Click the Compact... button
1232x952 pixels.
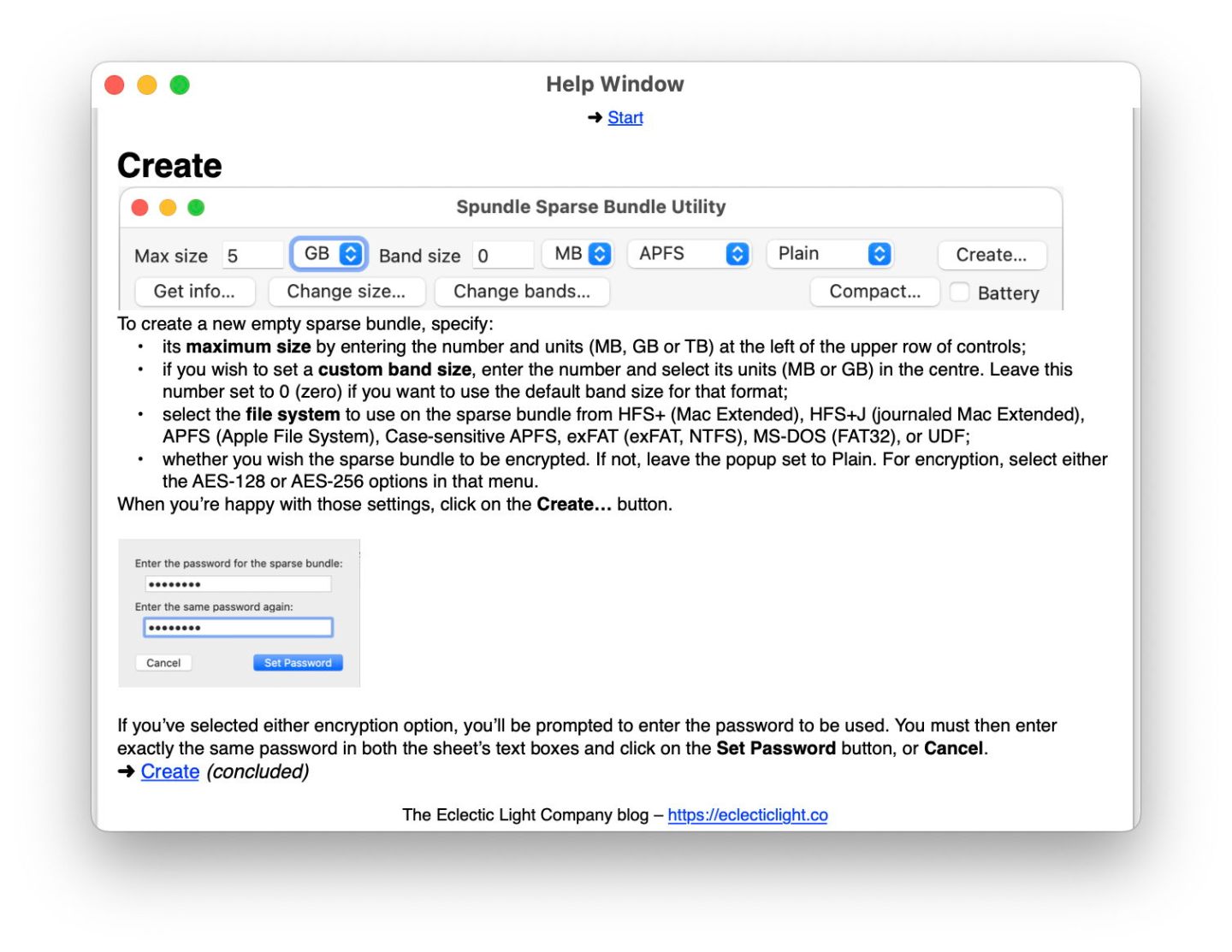[x=874, y=292]
